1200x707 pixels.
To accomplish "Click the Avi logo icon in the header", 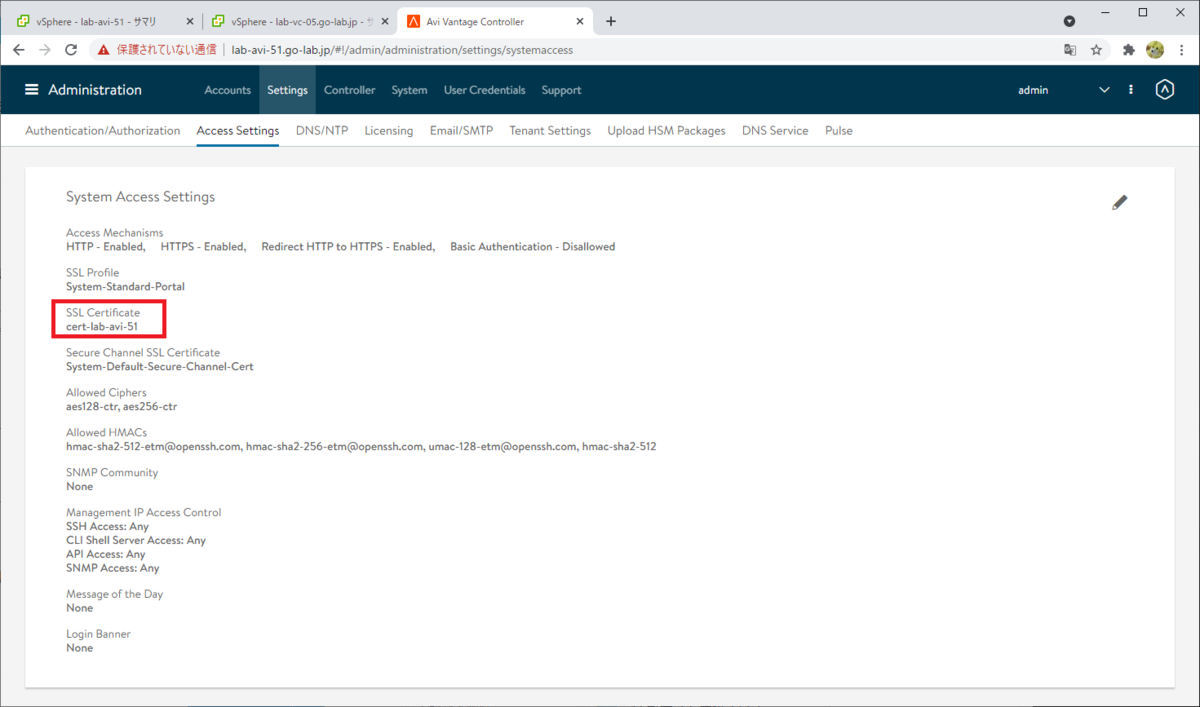I will (1164, 90).
